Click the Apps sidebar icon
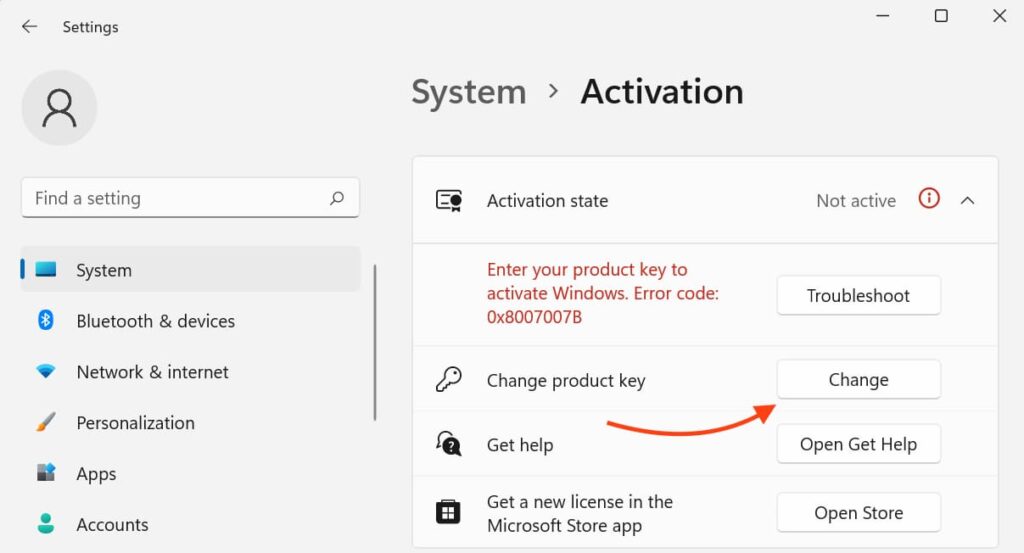Screen dimensions: 1024x553 click(x=46, y=474)
